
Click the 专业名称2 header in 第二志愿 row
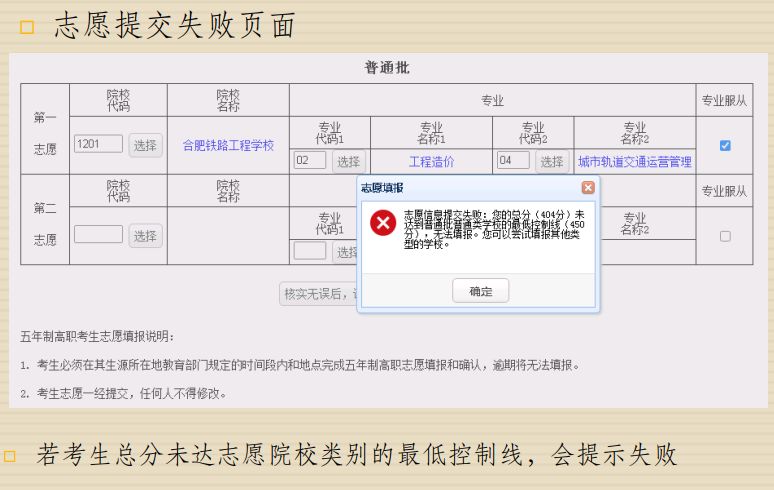point(635,224)
